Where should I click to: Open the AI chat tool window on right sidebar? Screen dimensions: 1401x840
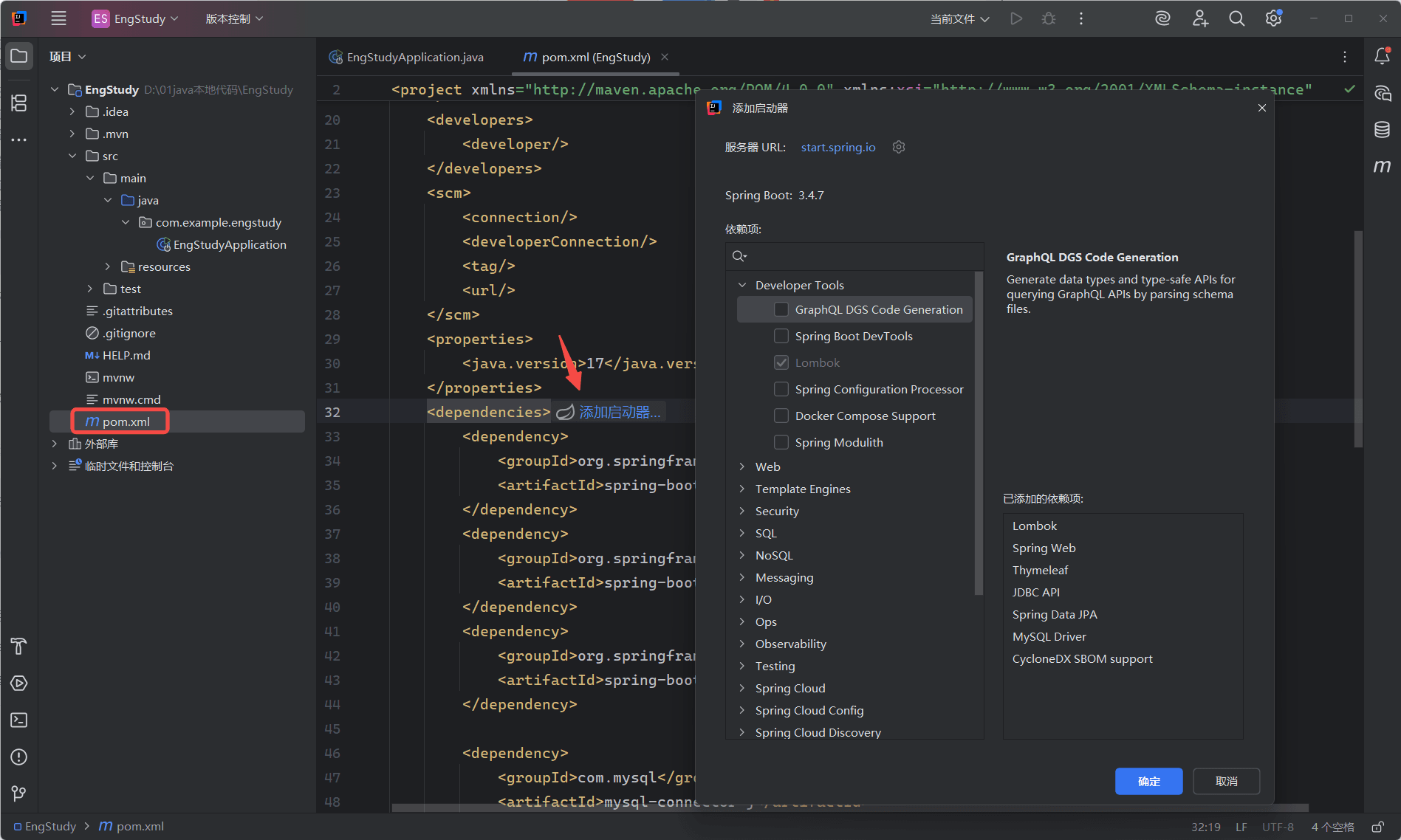tap(1382, 93)
